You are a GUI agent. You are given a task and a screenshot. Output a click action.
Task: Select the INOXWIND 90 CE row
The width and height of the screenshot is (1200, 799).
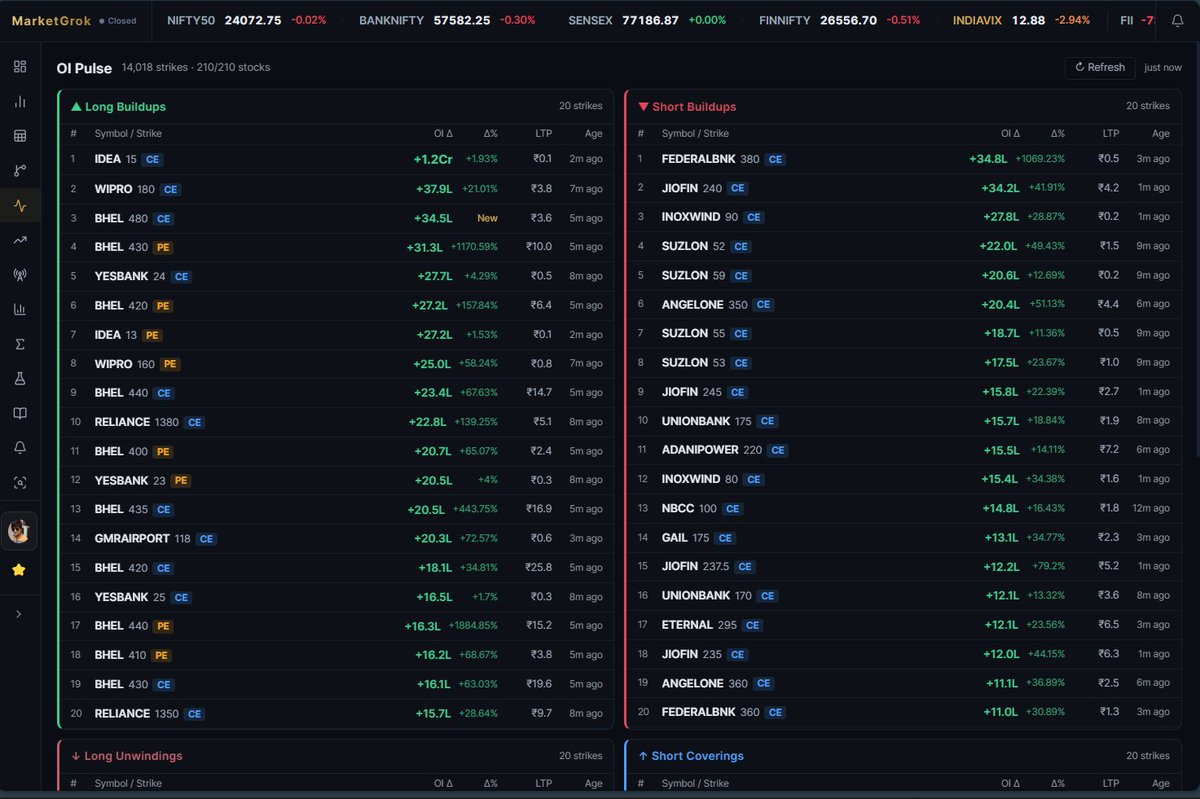(903, 217)
